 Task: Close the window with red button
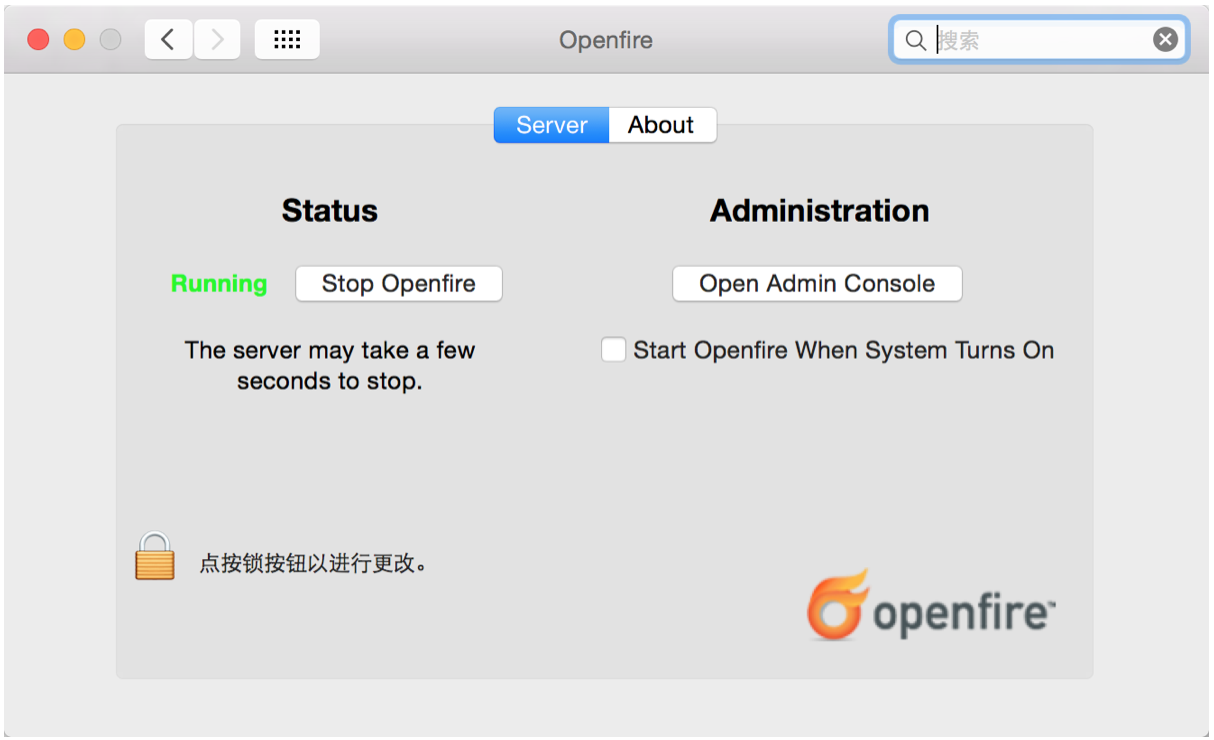click(x=38, y=40)
